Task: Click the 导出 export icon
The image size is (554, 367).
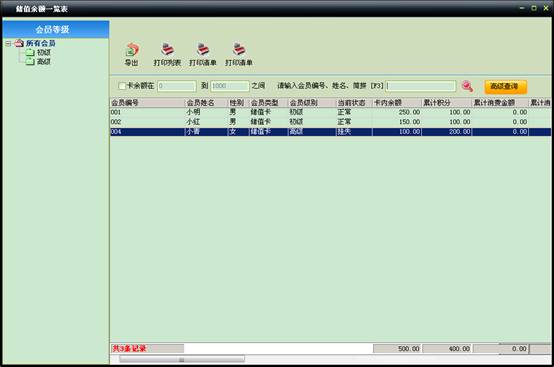Action: point(132,50)
